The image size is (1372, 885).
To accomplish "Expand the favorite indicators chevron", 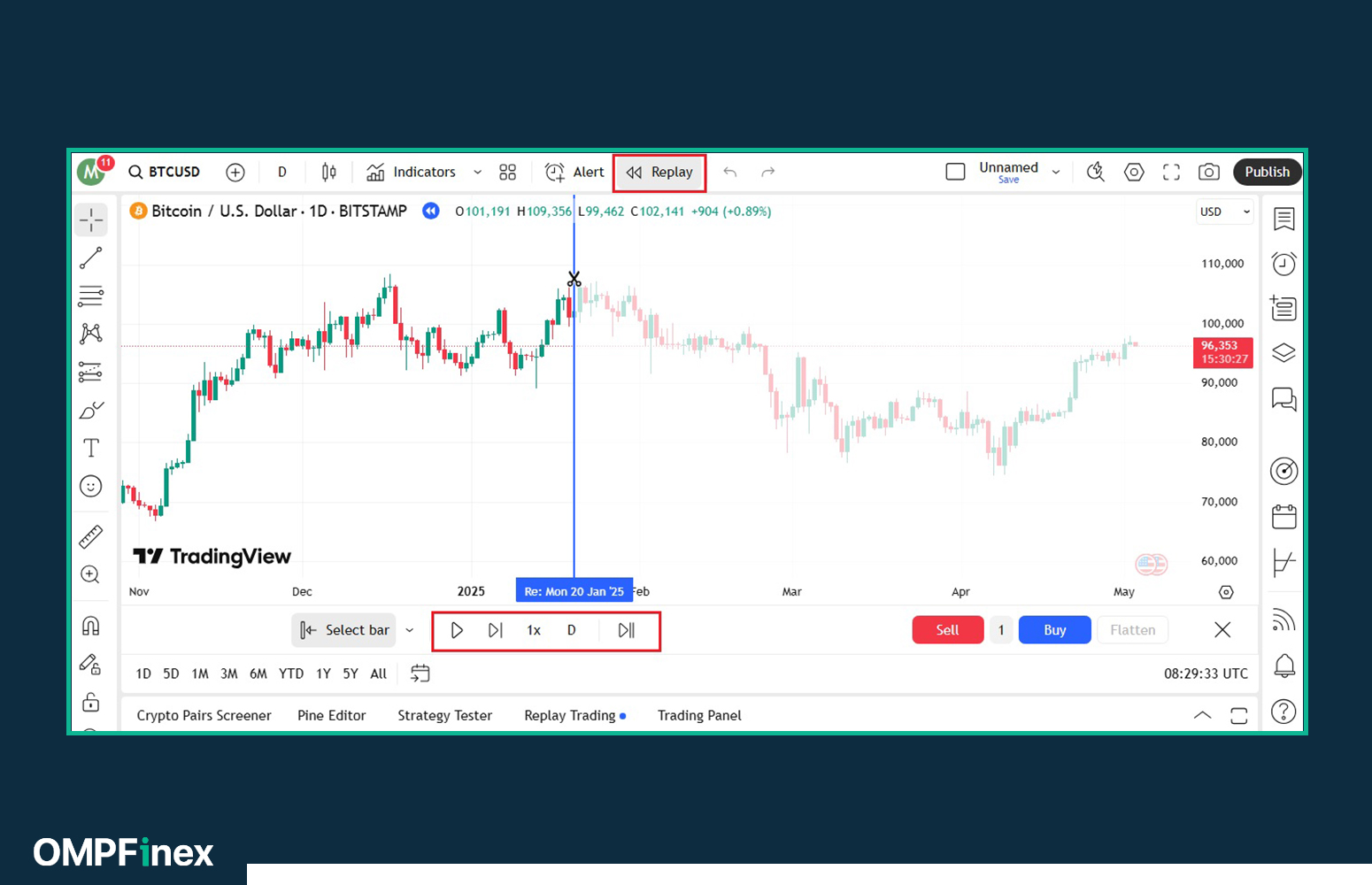I will [478, 173].
